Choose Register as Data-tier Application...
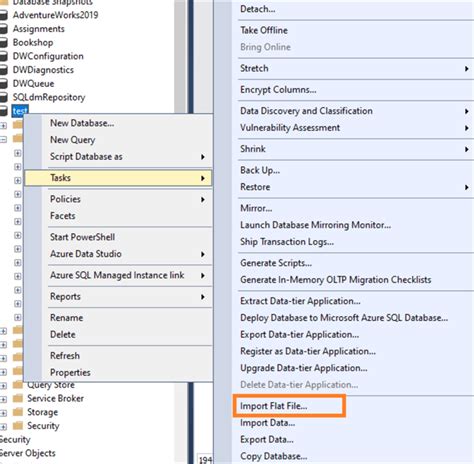Image resolution: width=474 pixels, height=464 pixels. click(x=345, y=351)
